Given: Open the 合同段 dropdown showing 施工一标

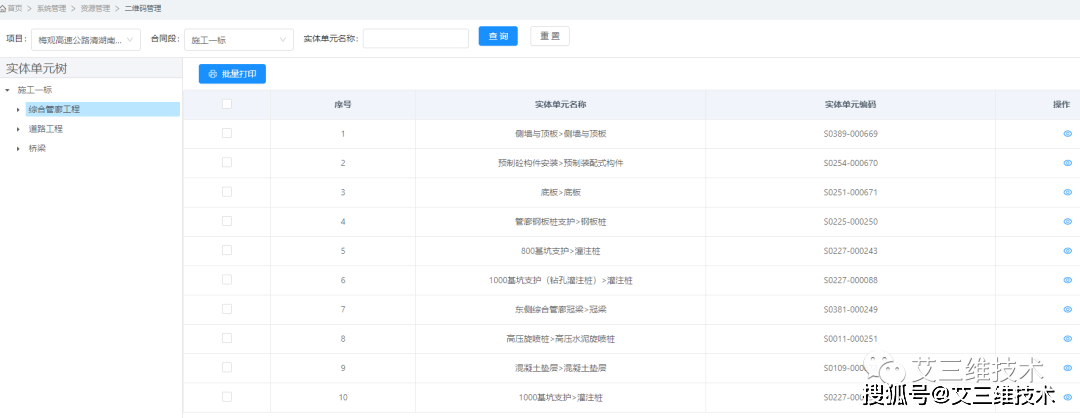Looking at the screenshot, I should click(239, 40).
